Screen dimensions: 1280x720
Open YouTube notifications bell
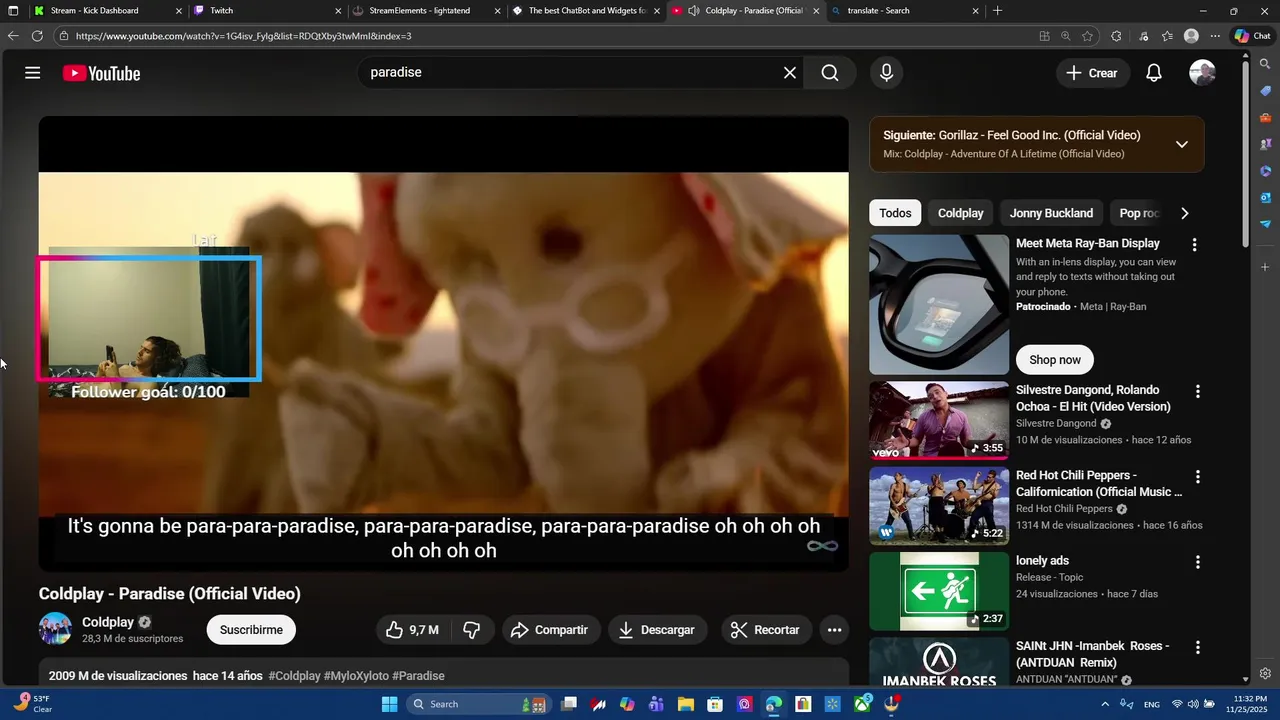(x=1154, y=73)
